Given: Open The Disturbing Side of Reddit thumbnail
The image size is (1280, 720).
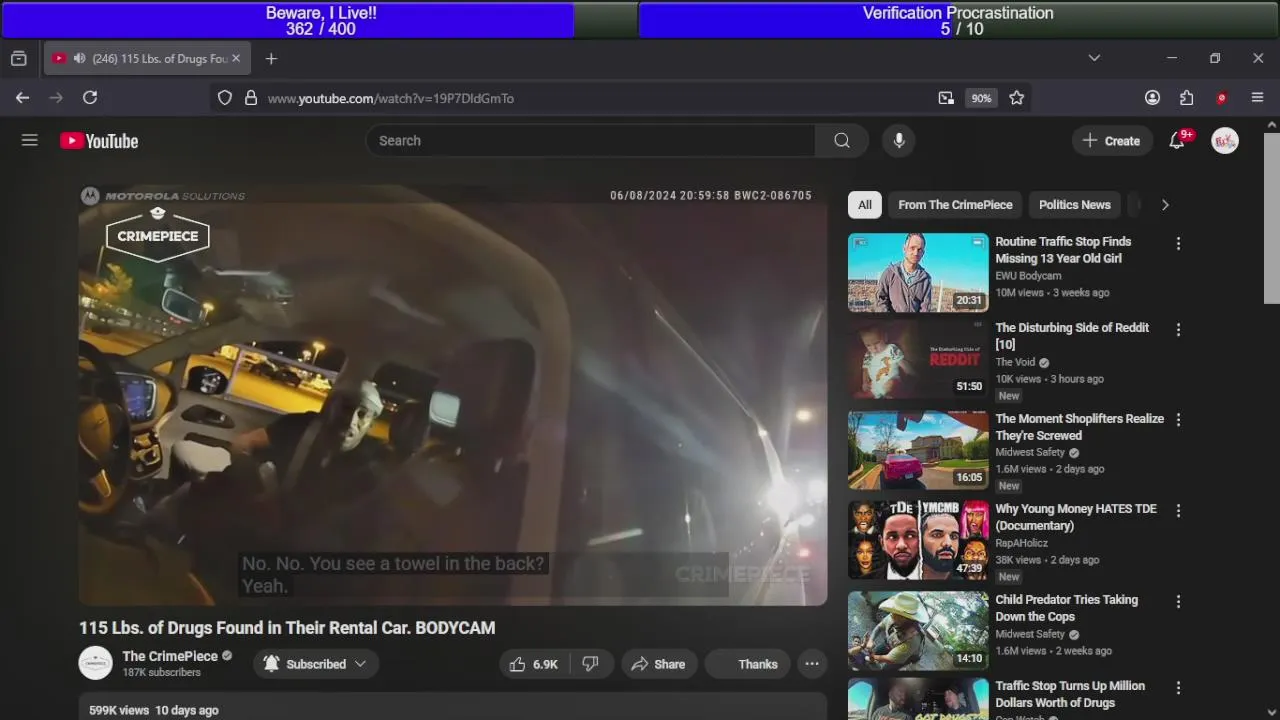Looking at the screenshot, I should click(x=918, y=359).
